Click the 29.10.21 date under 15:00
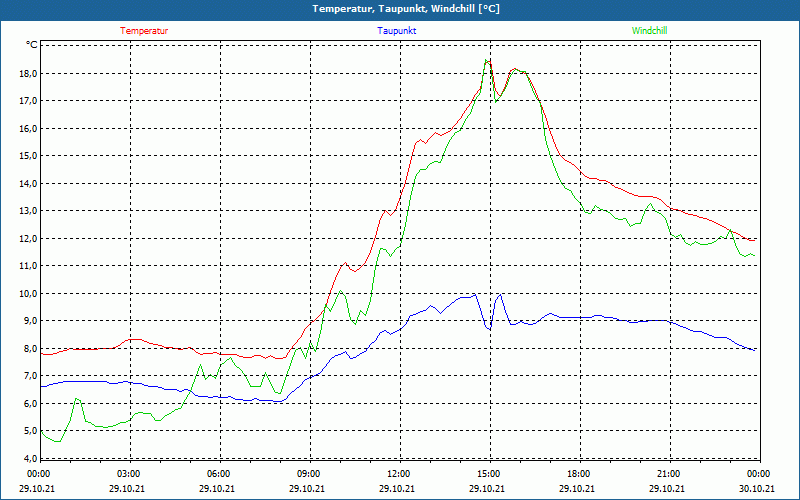This screenshot has width=800, height=500. pos(487,488)
